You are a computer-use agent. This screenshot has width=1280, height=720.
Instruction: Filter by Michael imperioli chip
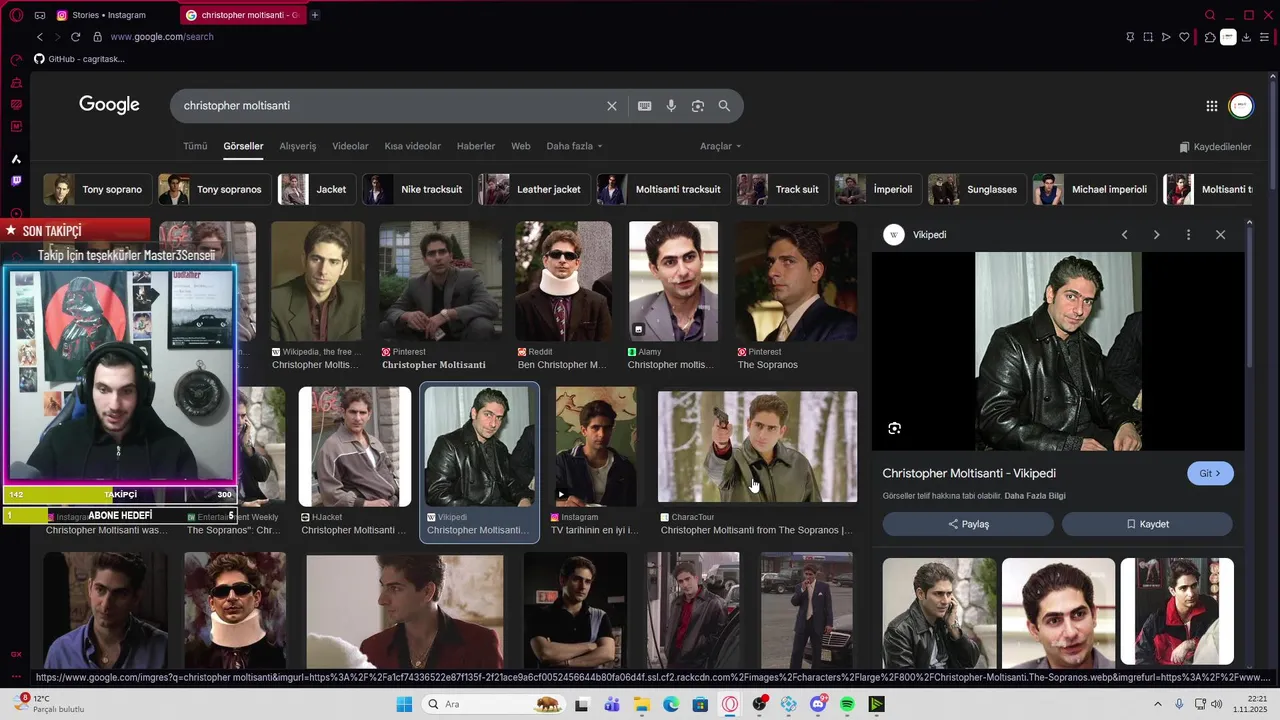pyautogui.click(x=1095, y=189)
